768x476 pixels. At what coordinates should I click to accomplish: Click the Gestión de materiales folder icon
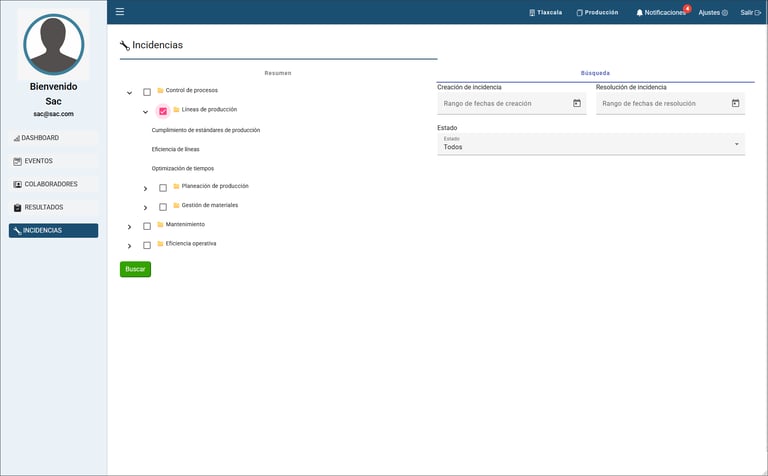tap(176, 205)
